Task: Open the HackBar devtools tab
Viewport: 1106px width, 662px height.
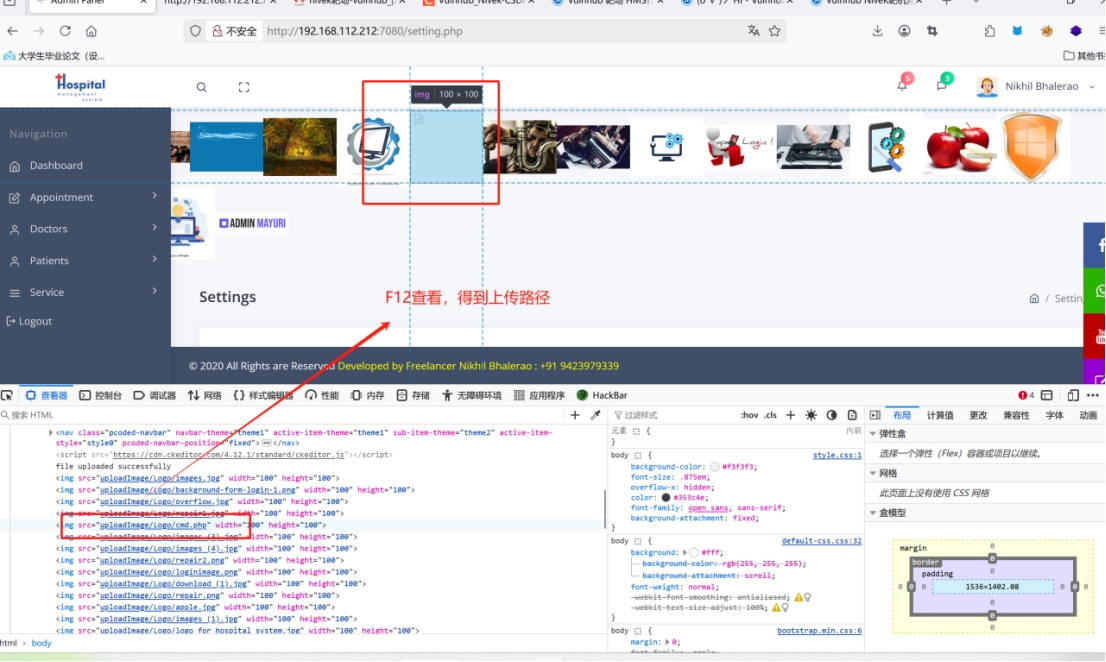Action: click(602, 396)
